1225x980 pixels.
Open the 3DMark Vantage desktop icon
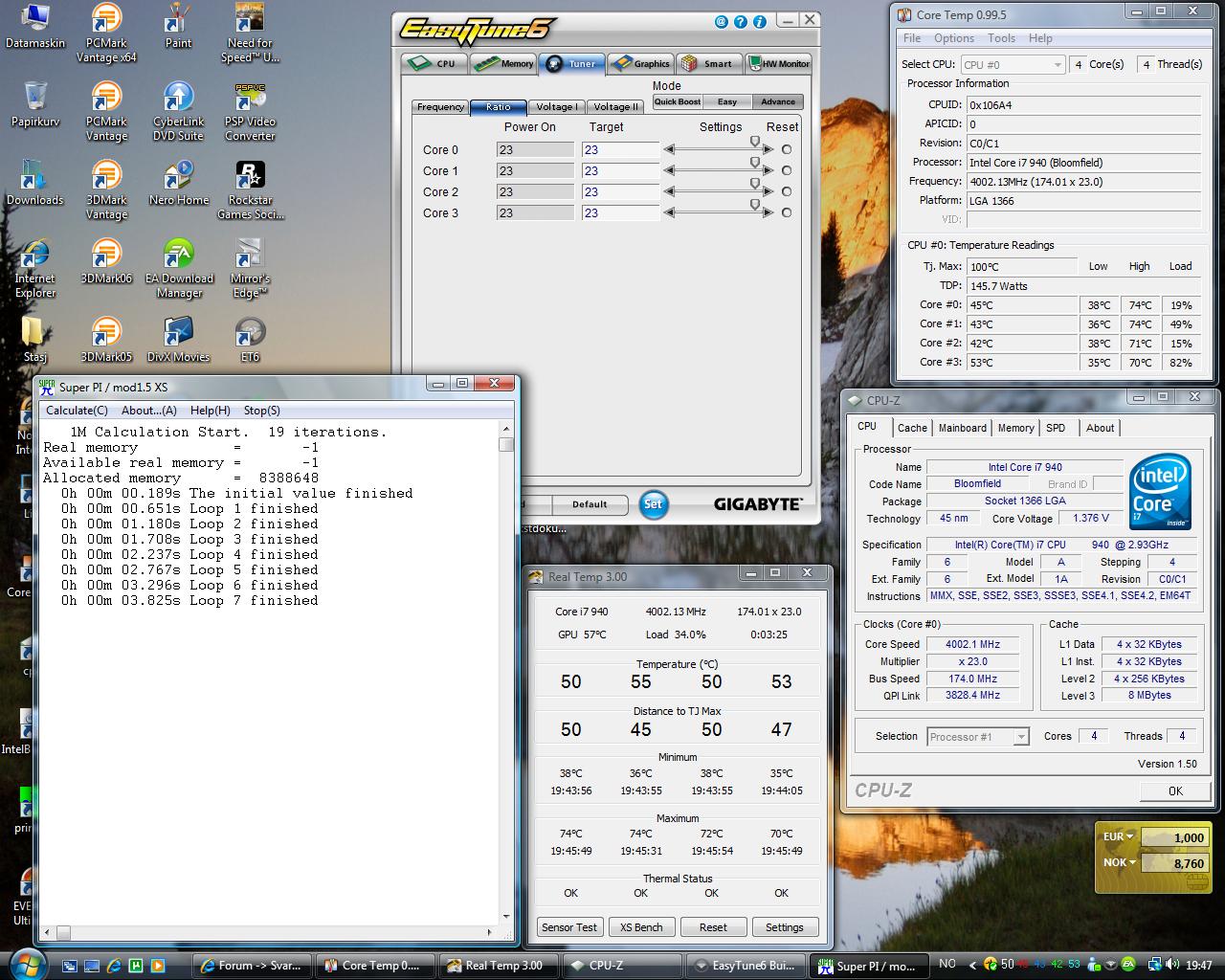(x=106, y=190)
